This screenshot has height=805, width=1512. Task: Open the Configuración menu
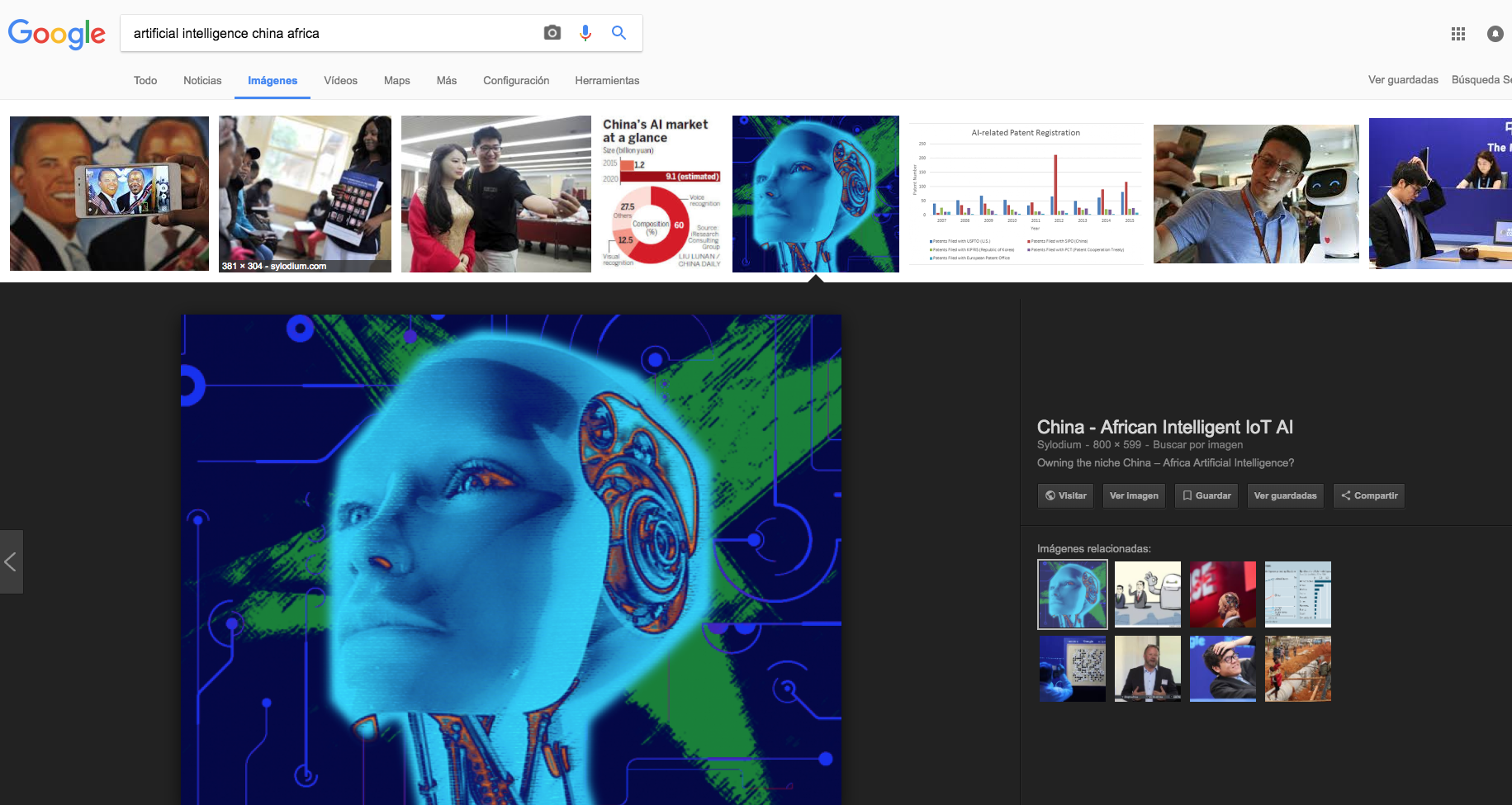click(516, 80)
